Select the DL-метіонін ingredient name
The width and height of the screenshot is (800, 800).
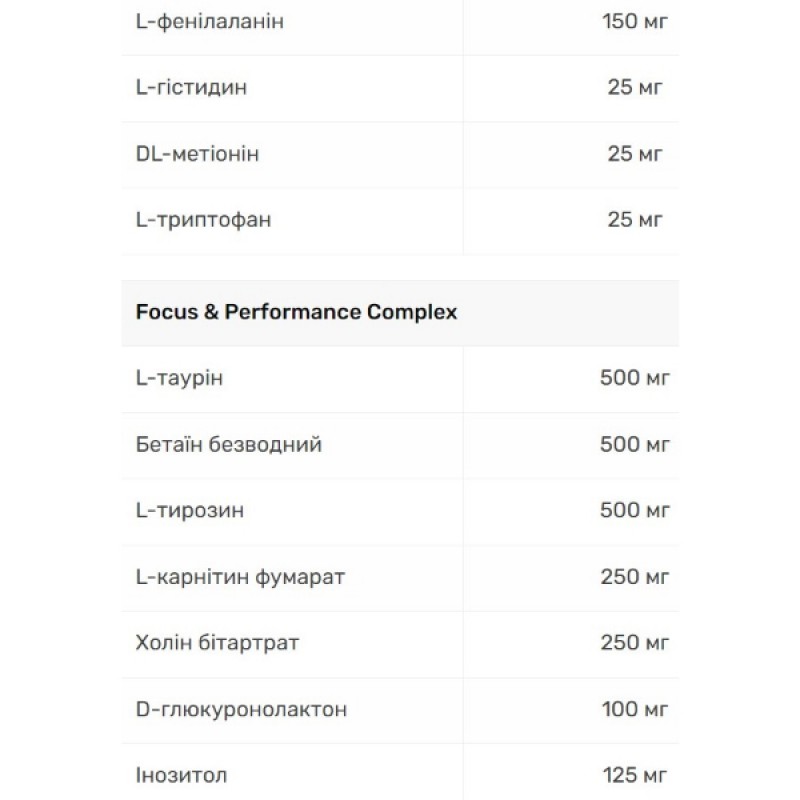[x=197, y=154]
